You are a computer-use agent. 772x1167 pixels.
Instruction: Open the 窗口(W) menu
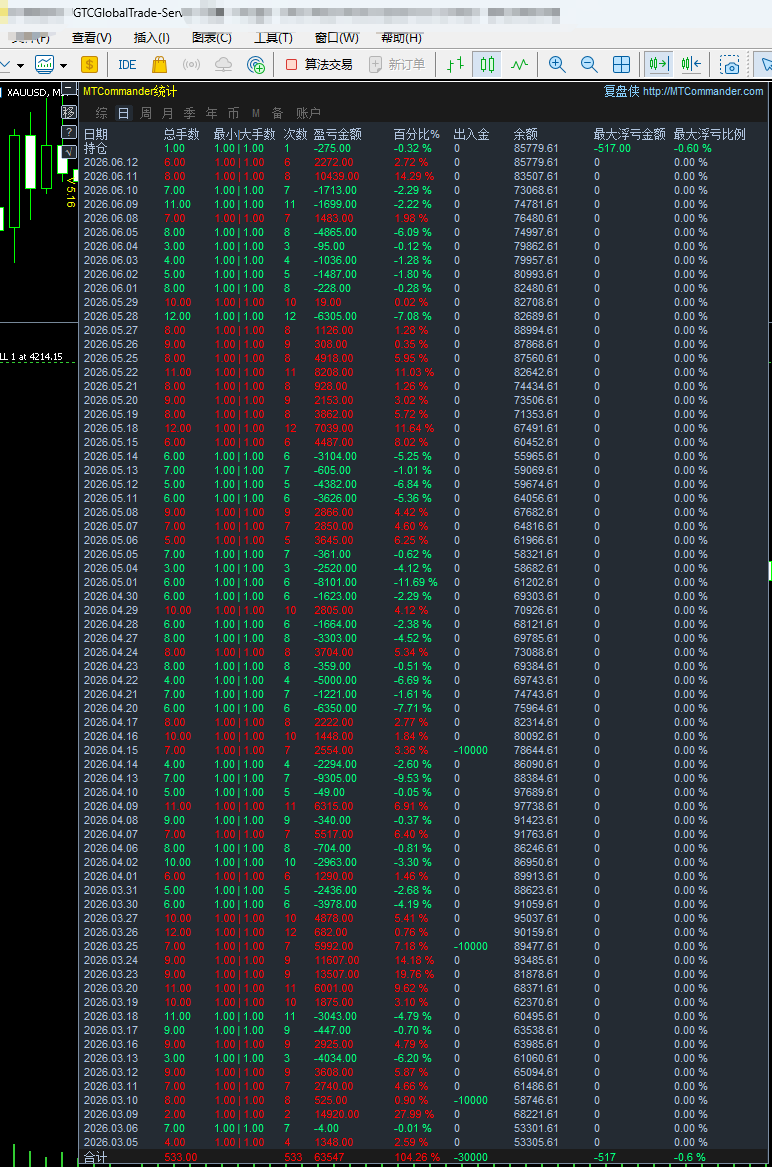tap(336, 38)
